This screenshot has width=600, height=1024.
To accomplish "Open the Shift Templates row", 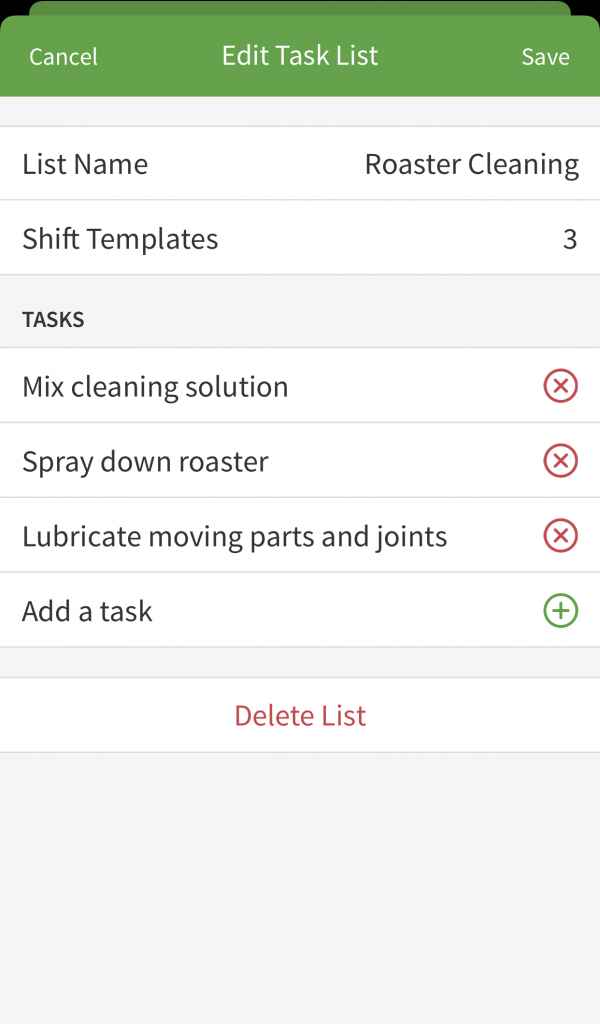I will pyautogui.click(x=300, y=239).
